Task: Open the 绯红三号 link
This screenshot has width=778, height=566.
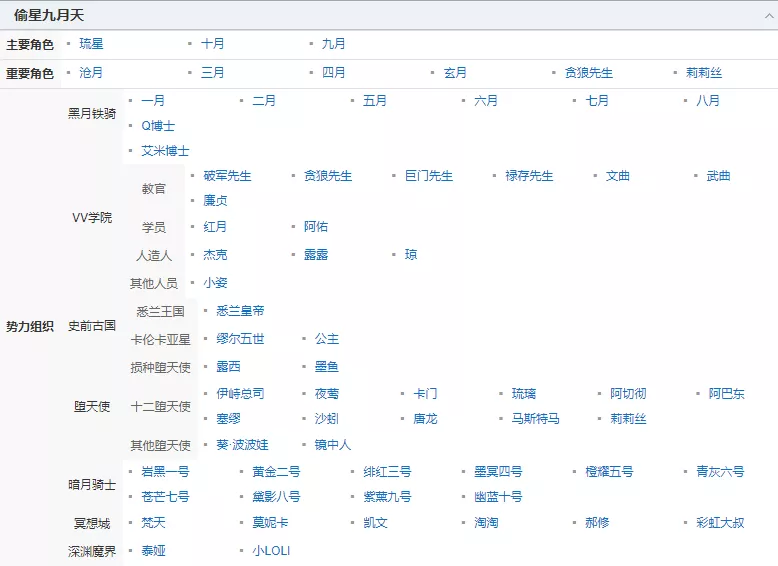Action: (387, 472)
